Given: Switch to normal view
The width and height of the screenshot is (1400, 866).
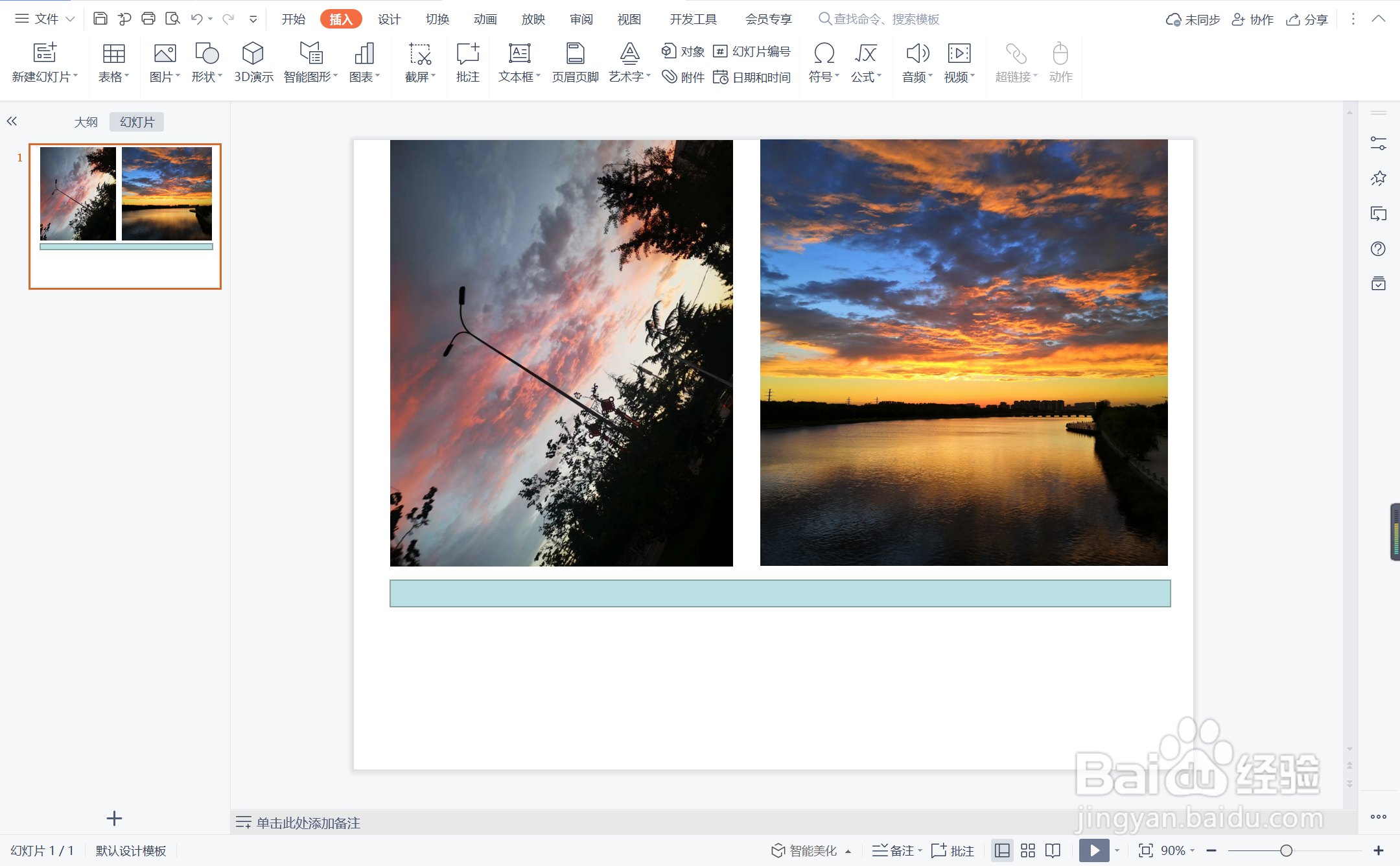Looking at the screenshot, I should (x=1002, y=850).
